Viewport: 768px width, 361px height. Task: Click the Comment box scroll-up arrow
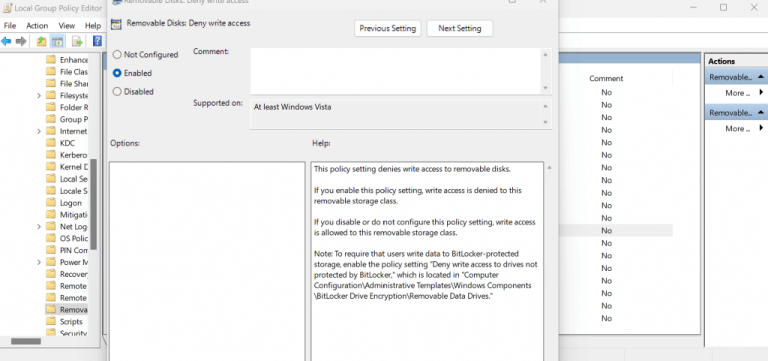pos(546,54)
